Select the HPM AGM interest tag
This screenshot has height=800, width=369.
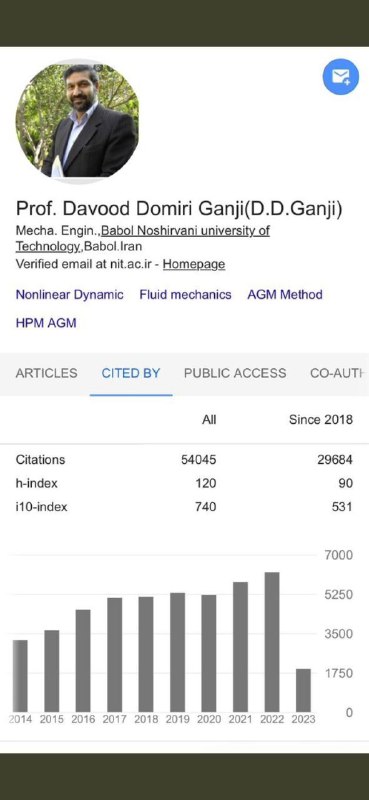point(46,323)
